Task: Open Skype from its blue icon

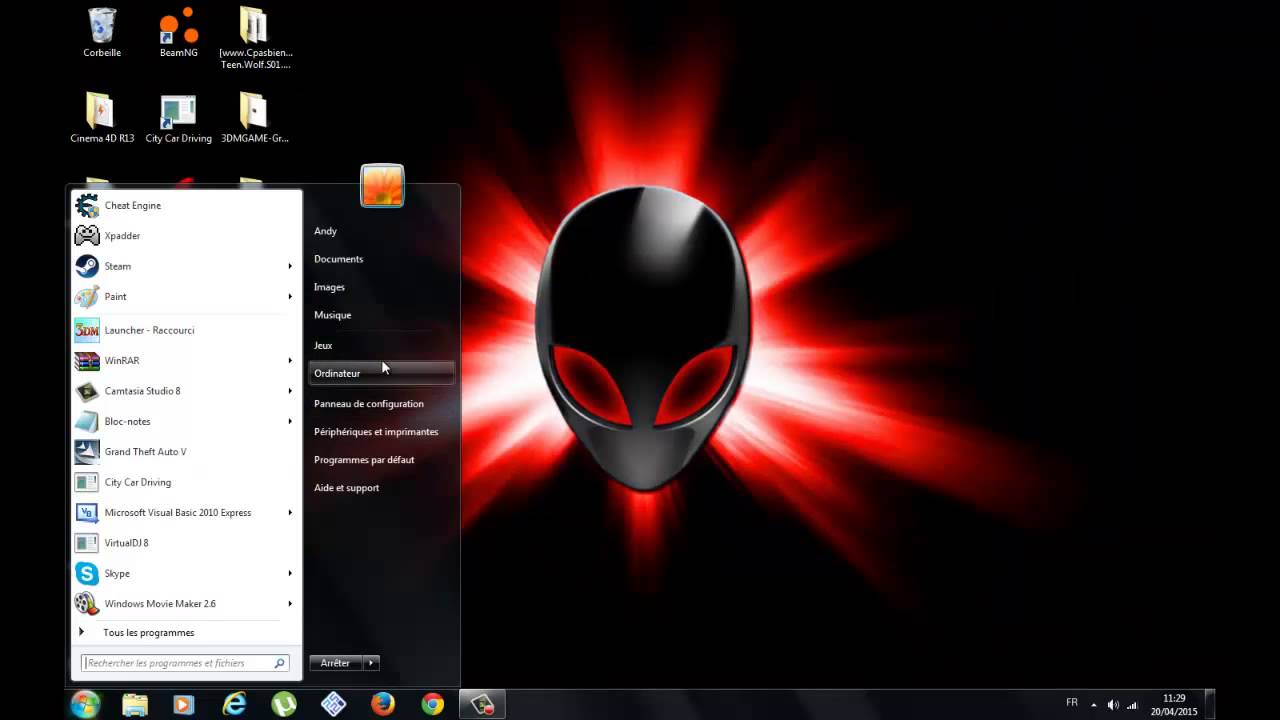Action: click(x=87, y=574)
